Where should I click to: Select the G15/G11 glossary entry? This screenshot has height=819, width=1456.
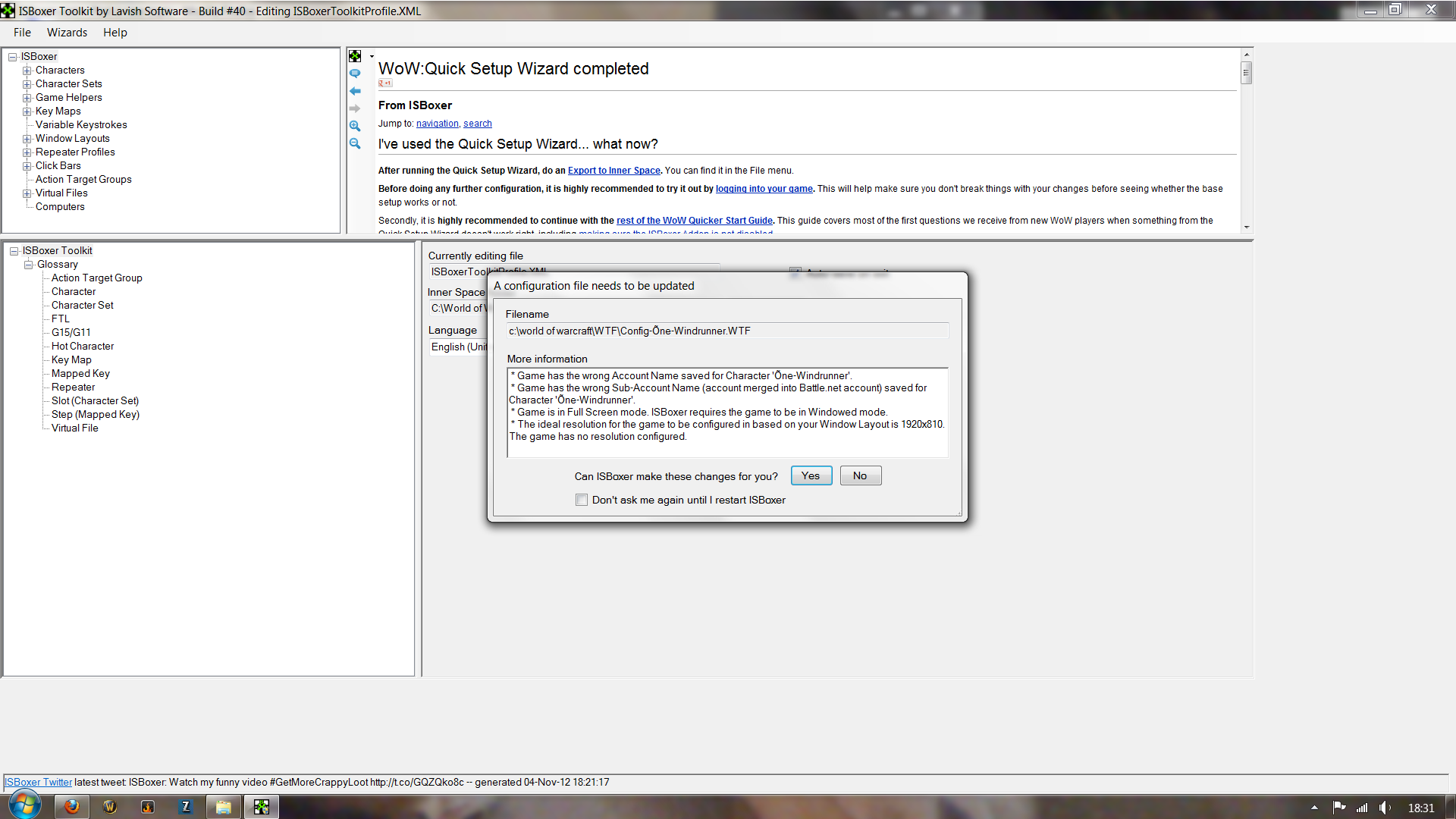[x=71, y=333]
